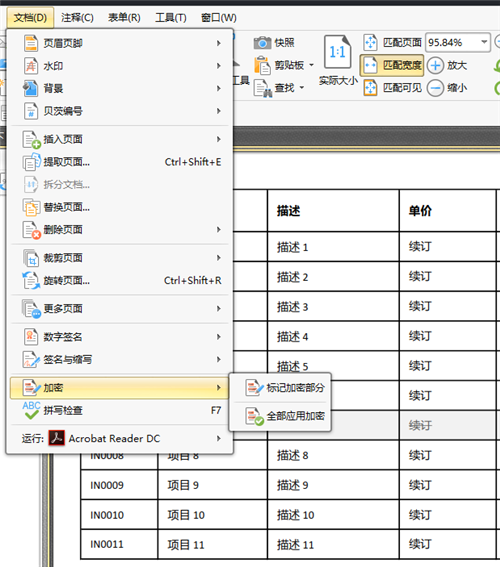Image resolution: width=500 pixels, height=567 pixels.
Task: Expand the 删除页面 submenu arrow
Action: [x=219, y=230]
